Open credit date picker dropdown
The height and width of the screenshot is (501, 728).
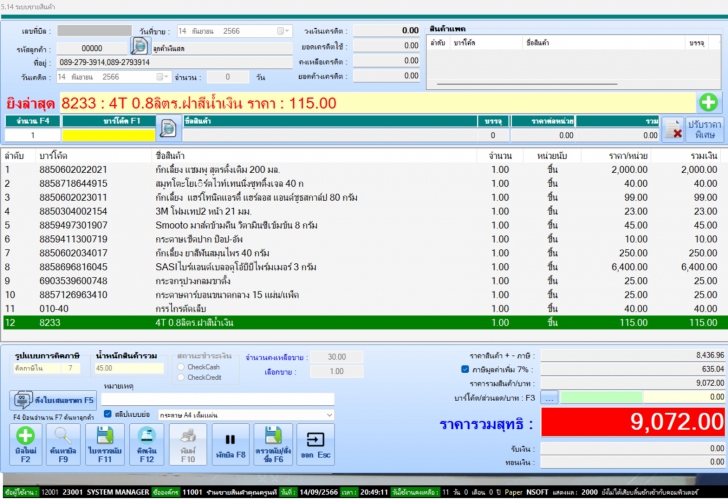click(162, 77)
